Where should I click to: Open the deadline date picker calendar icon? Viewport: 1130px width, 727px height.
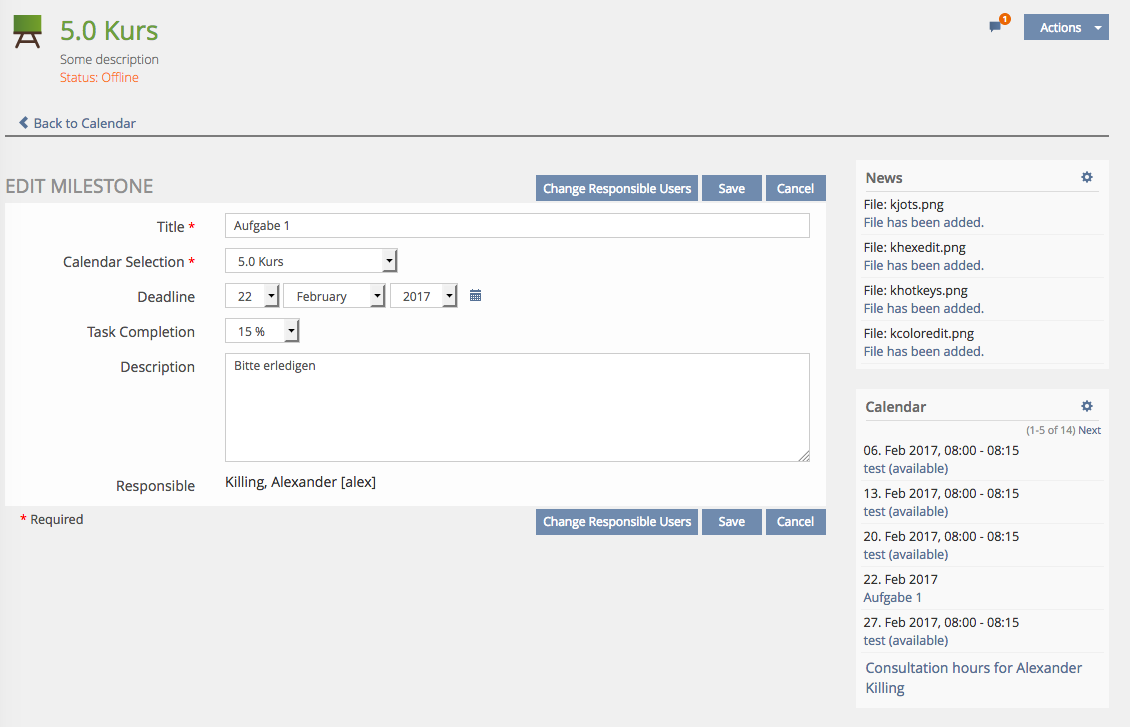click(476, 296)
